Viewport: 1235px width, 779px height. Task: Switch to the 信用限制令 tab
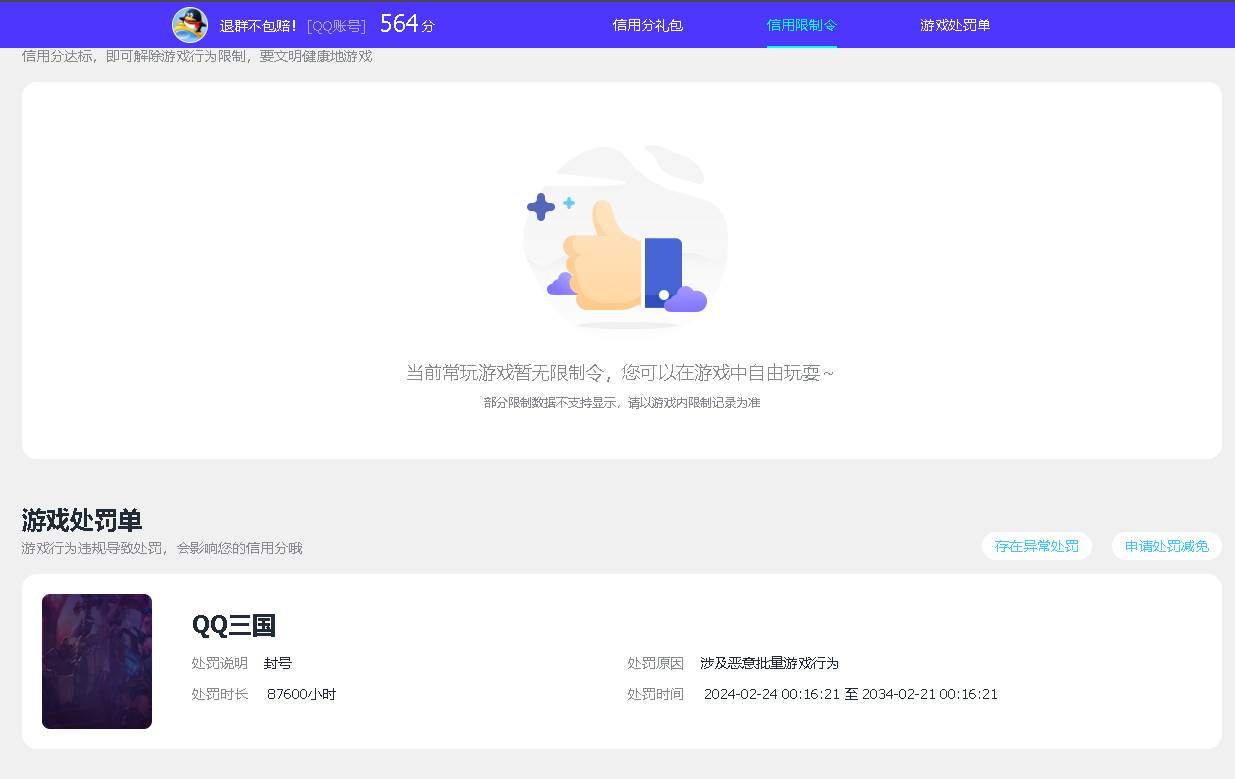pos(802,25)
